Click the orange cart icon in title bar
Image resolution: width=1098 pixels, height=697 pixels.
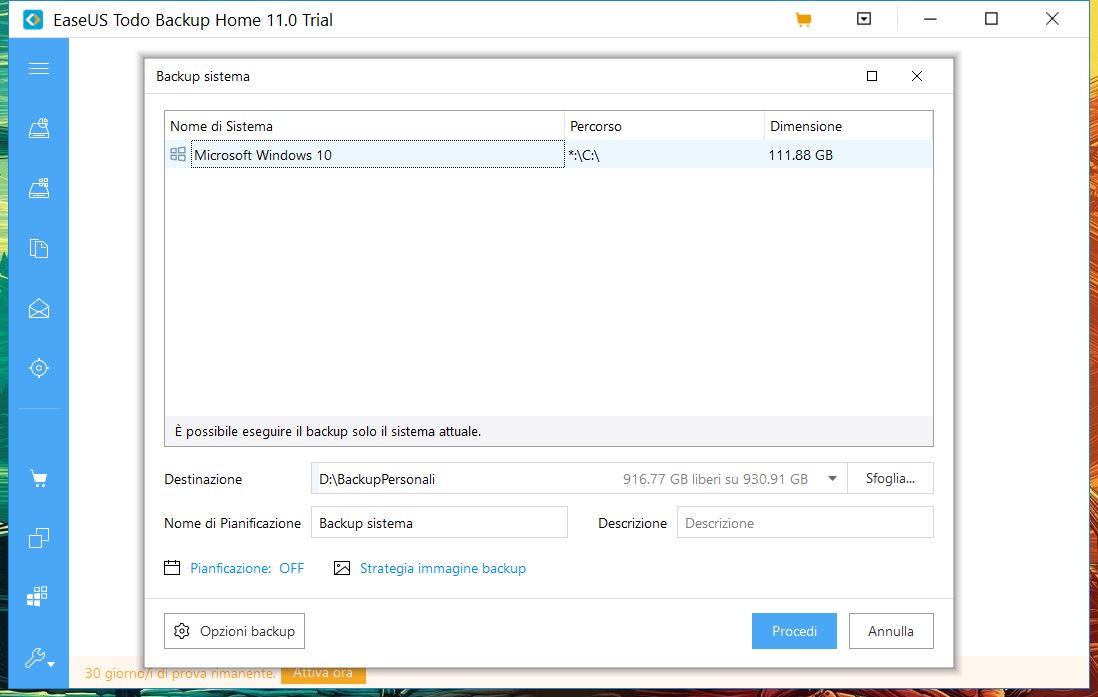(x=803, y=20)
